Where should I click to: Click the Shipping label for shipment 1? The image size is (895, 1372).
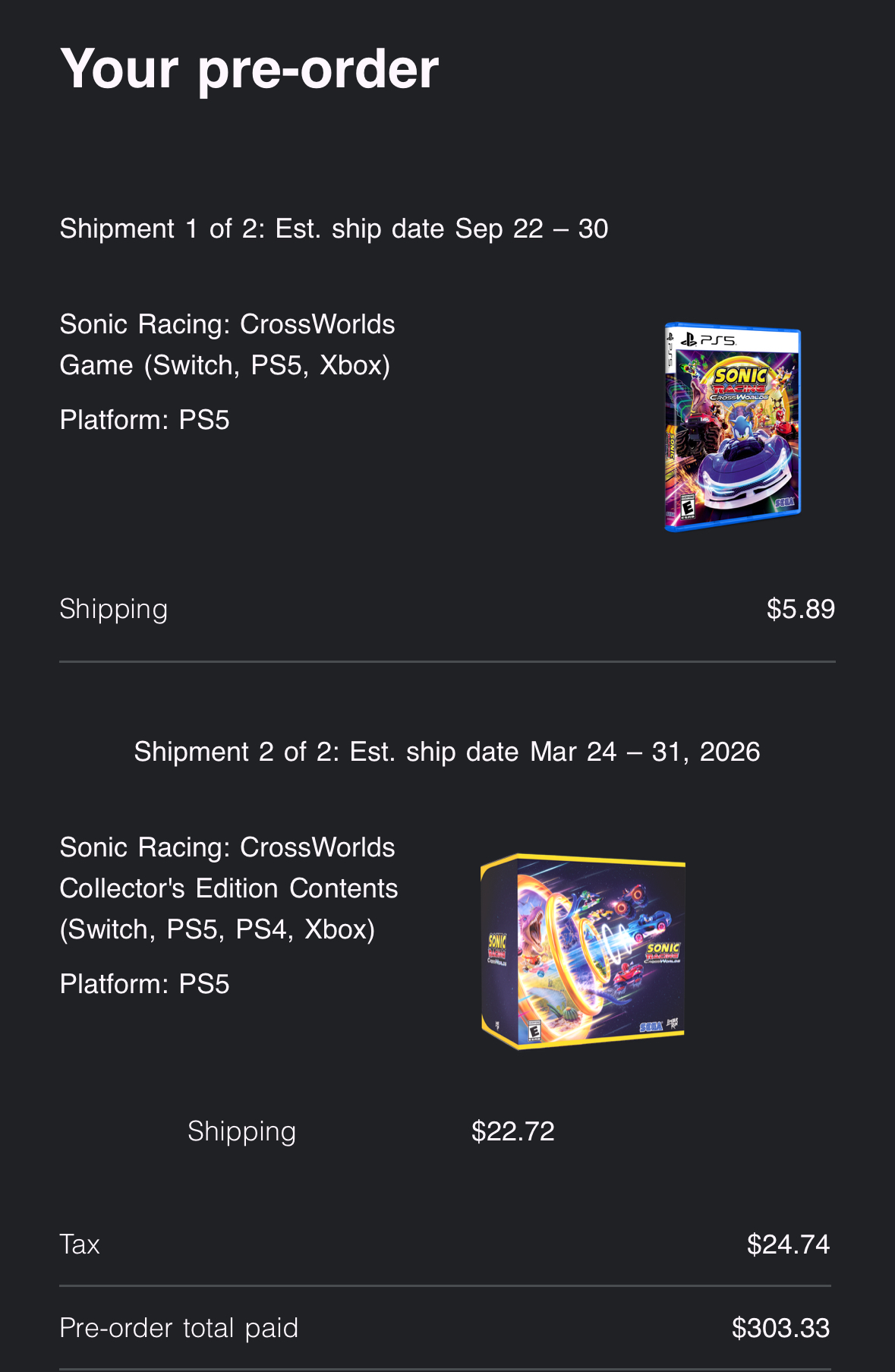[114, 610]
